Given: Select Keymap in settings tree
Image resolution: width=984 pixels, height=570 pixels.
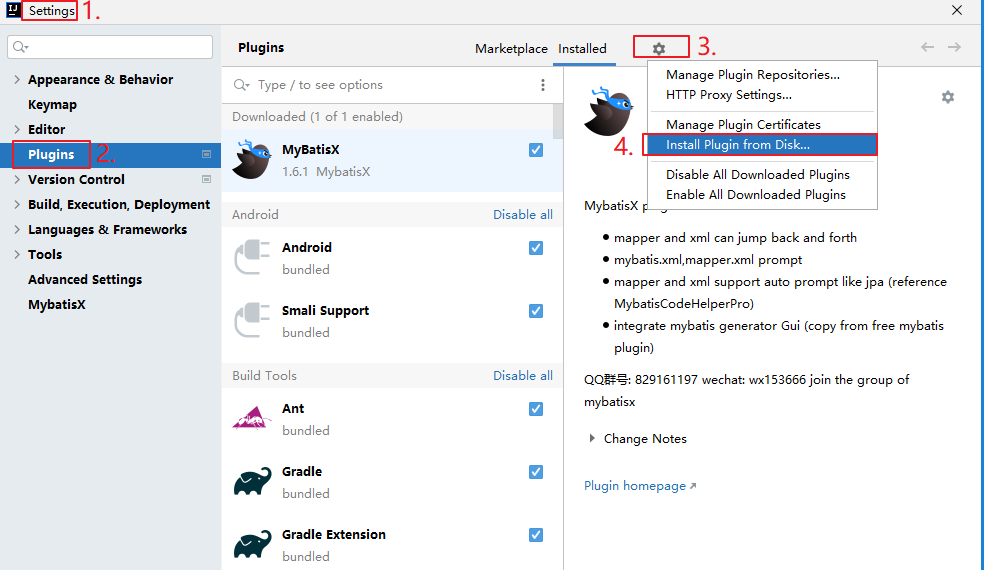Looking at the screenshot, I should point(52,104).
